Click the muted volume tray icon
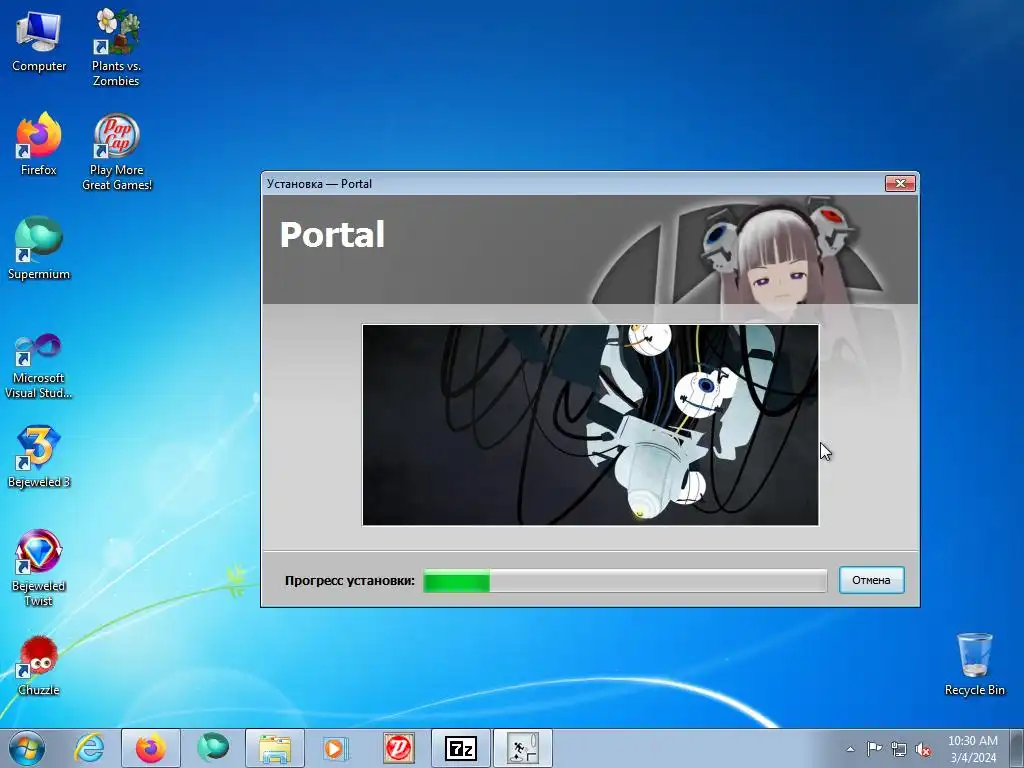1024x768 pixels. point(923,749)
